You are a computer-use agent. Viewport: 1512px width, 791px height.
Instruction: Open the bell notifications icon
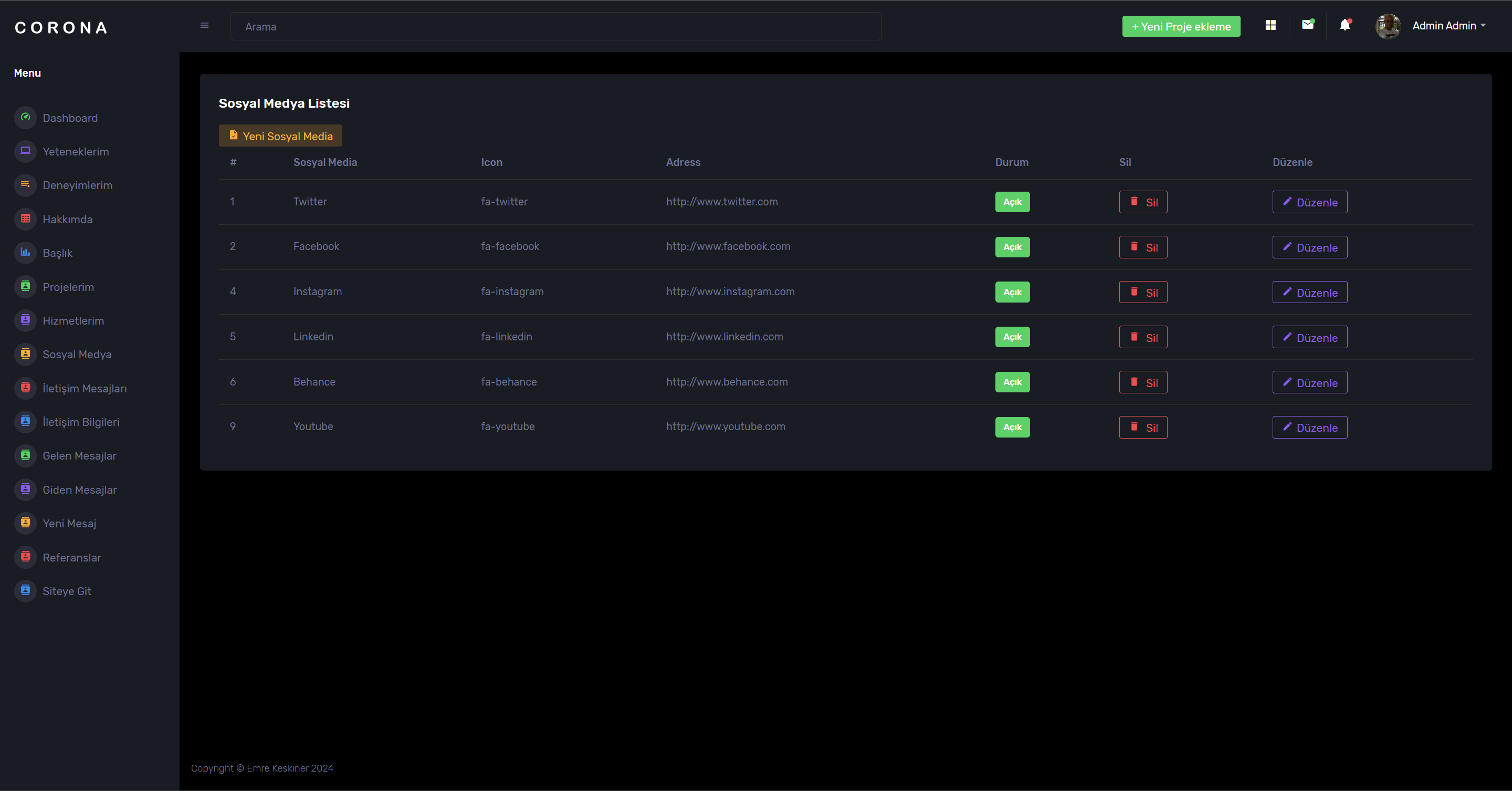click(x=1345, y=25)
